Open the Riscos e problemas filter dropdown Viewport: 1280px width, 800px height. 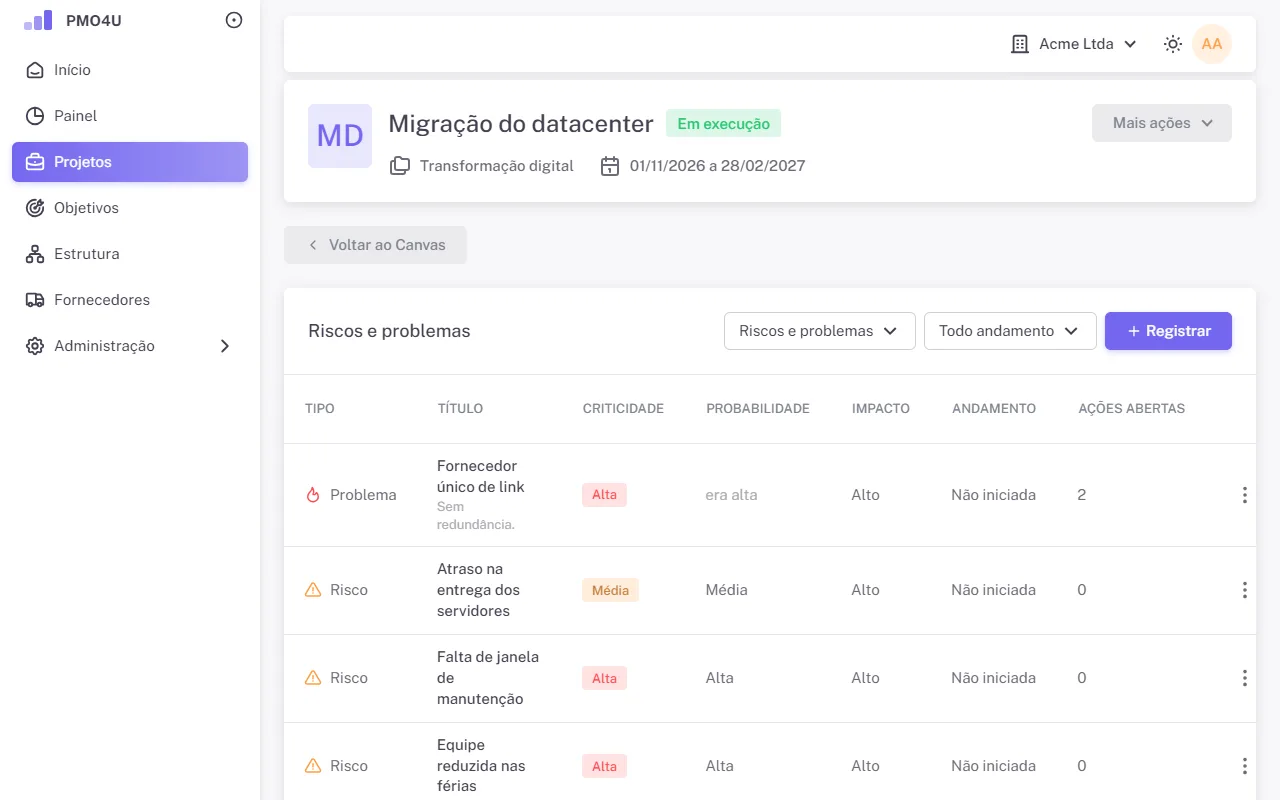coord(820,331)
